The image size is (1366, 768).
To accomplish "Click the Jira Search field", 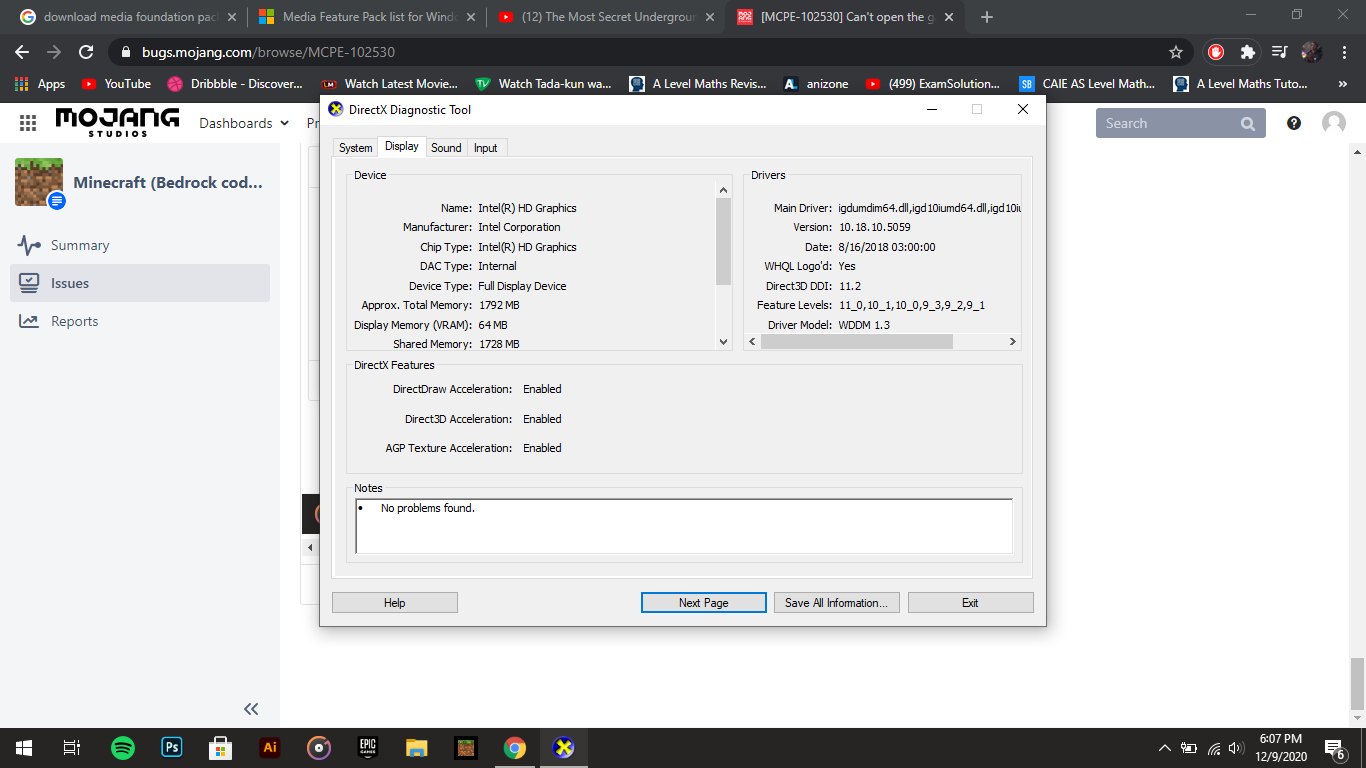I will (1181, 124).
